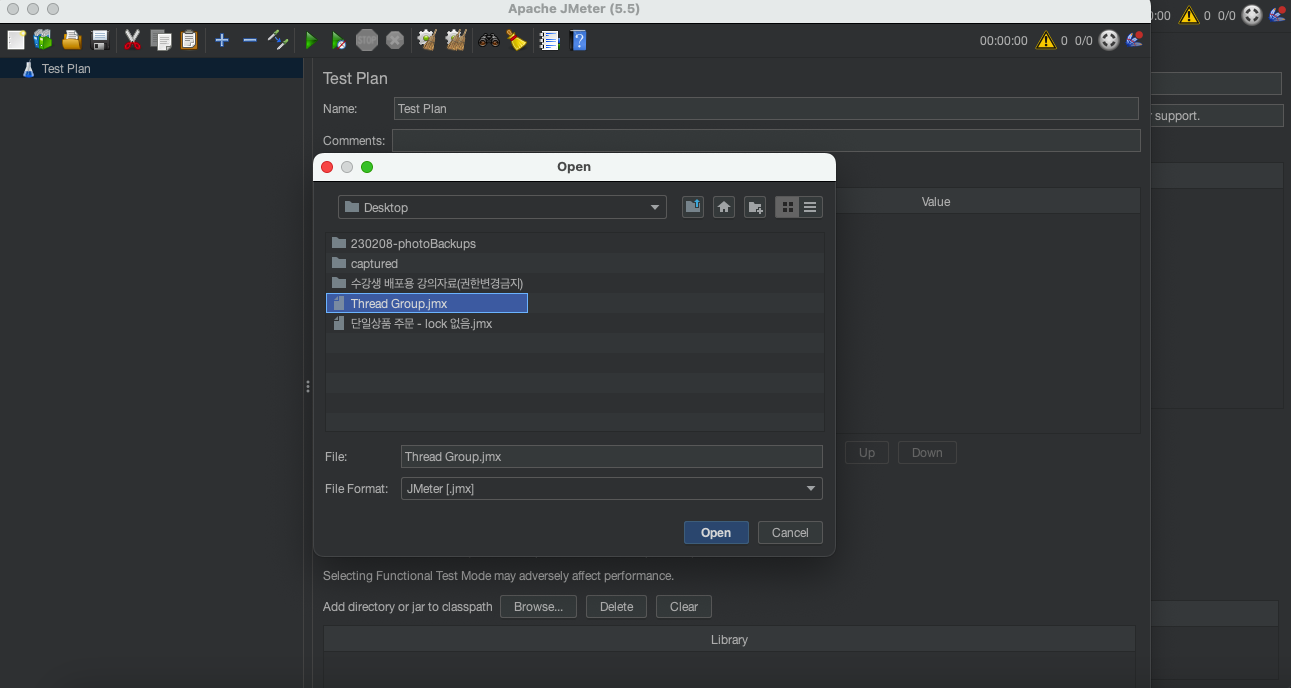Click the Comments input field
Image resolution: width=1291 pixels, height=688 pixels.
[766, 140]
